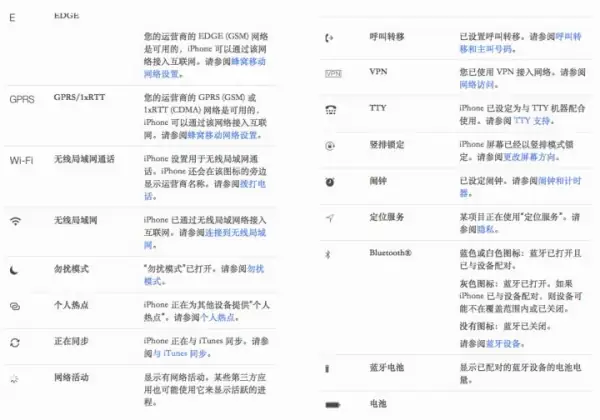600x420 pixels.
Task: Open the 蜂窝移动网络设置 link in the EDGE row
Action: [205, 68]
